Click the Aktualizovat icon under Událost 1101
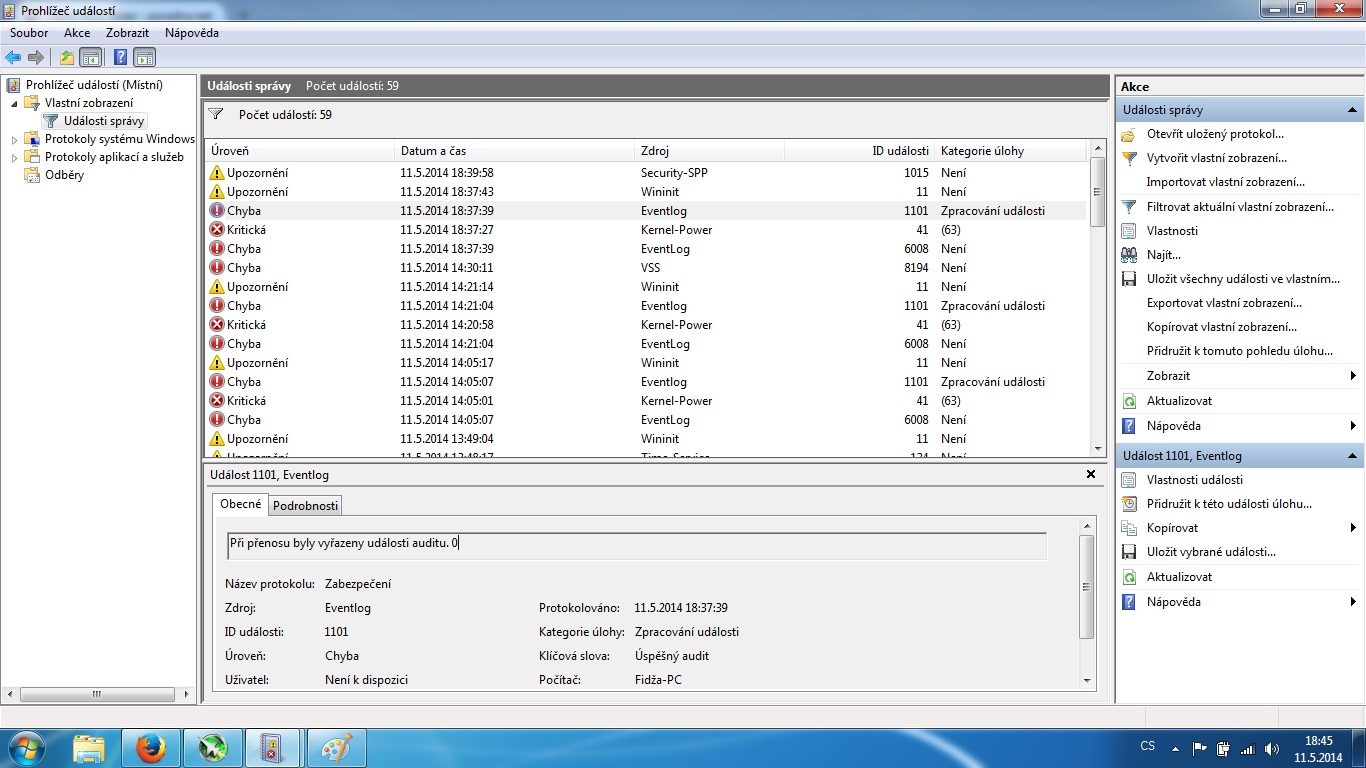The height and width of the screenshot is (768, 1366). click(1129, 577)
